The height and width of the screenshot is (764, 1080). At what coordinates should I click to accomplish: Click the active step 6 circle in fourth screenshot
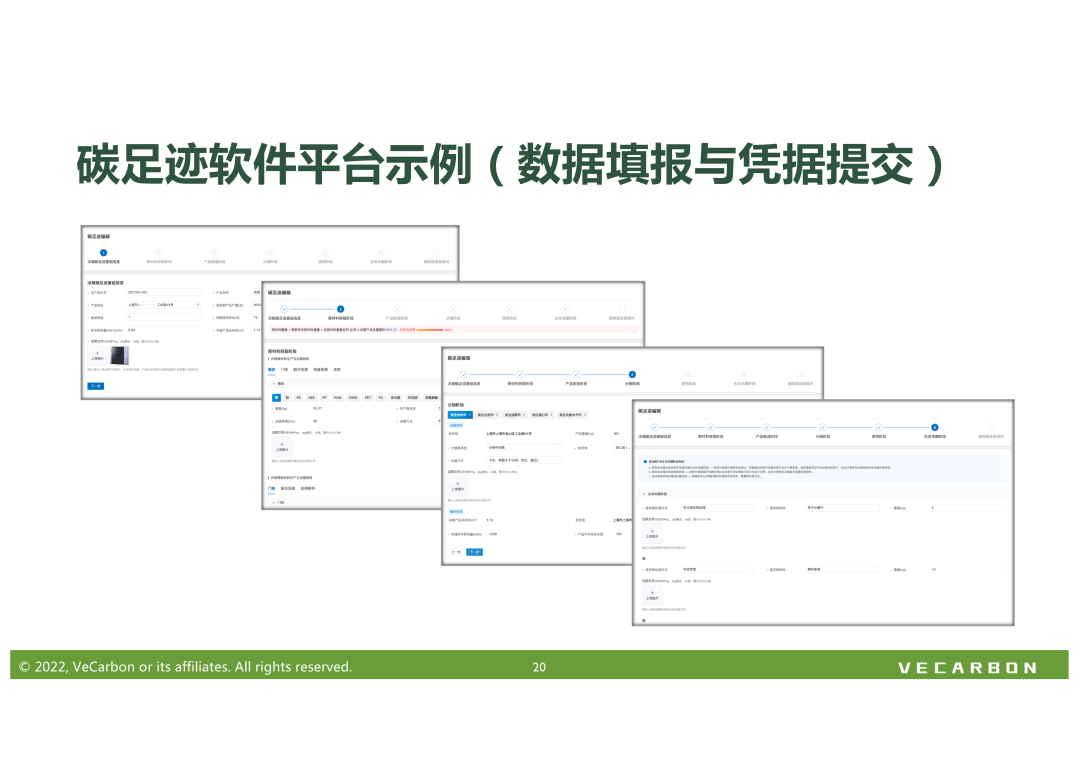coord(935,427)
